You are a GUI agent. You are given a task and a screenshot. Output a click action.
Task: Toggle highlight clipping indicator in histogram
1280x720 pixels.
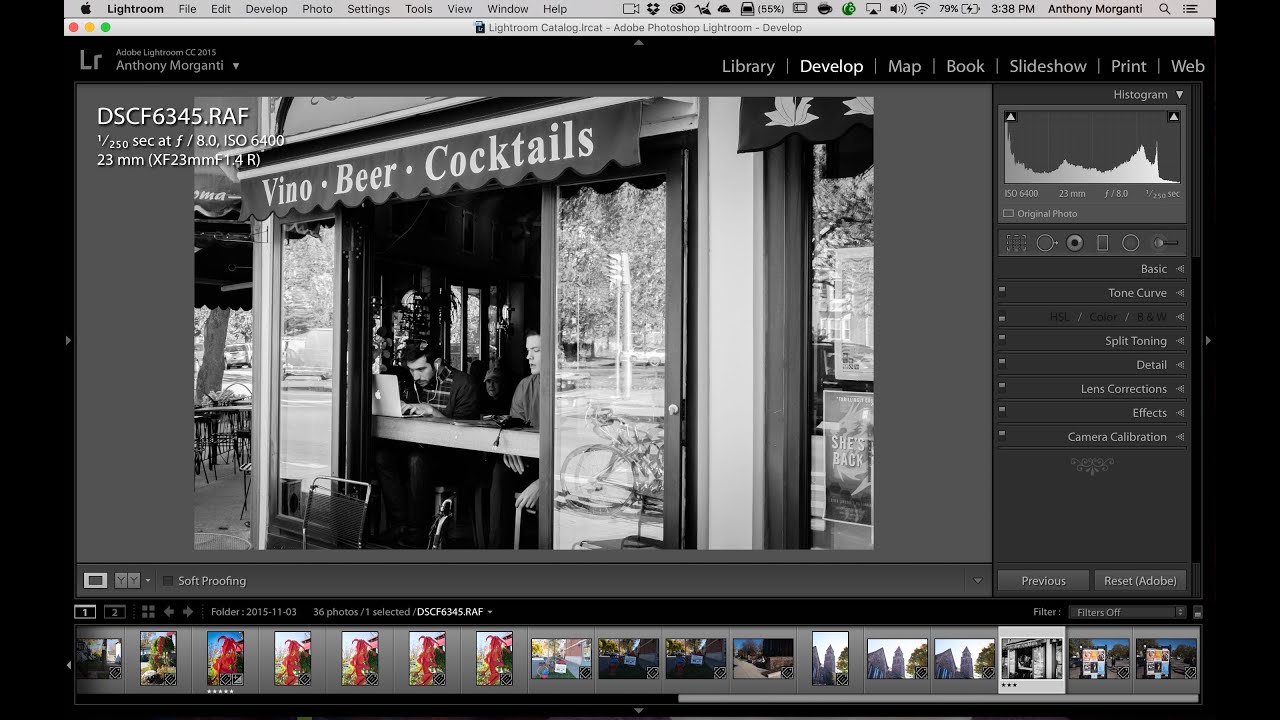[1174, 117]
